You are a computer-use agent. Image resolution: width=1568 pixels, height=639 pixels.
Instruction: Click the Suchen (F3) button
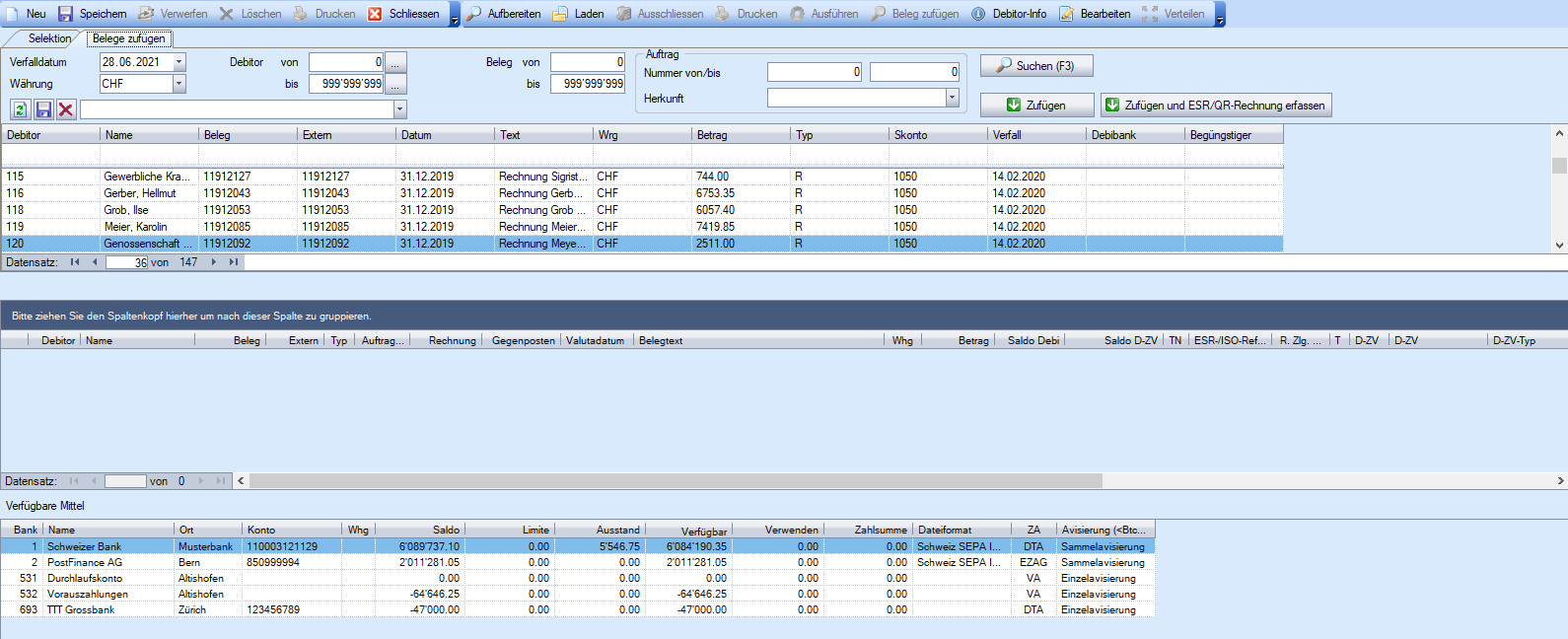[x=1035, y=66]
